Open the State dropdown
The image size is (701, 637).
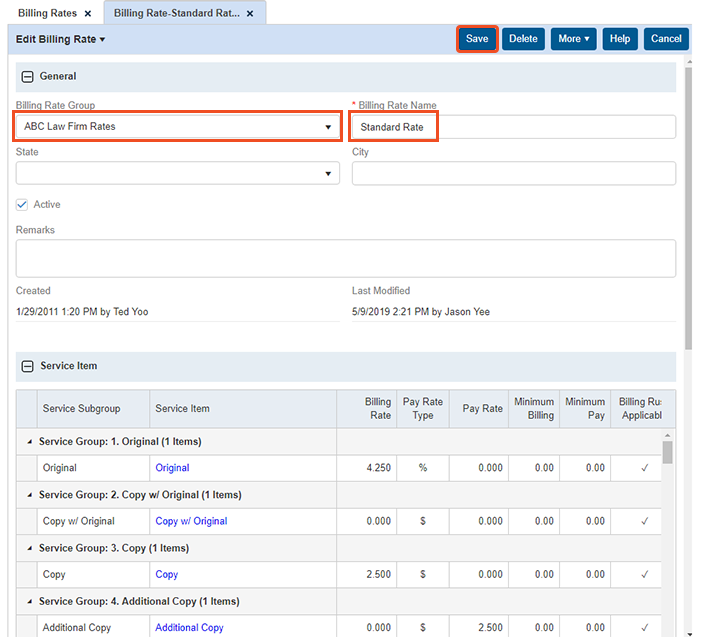(x=328, y=174)
